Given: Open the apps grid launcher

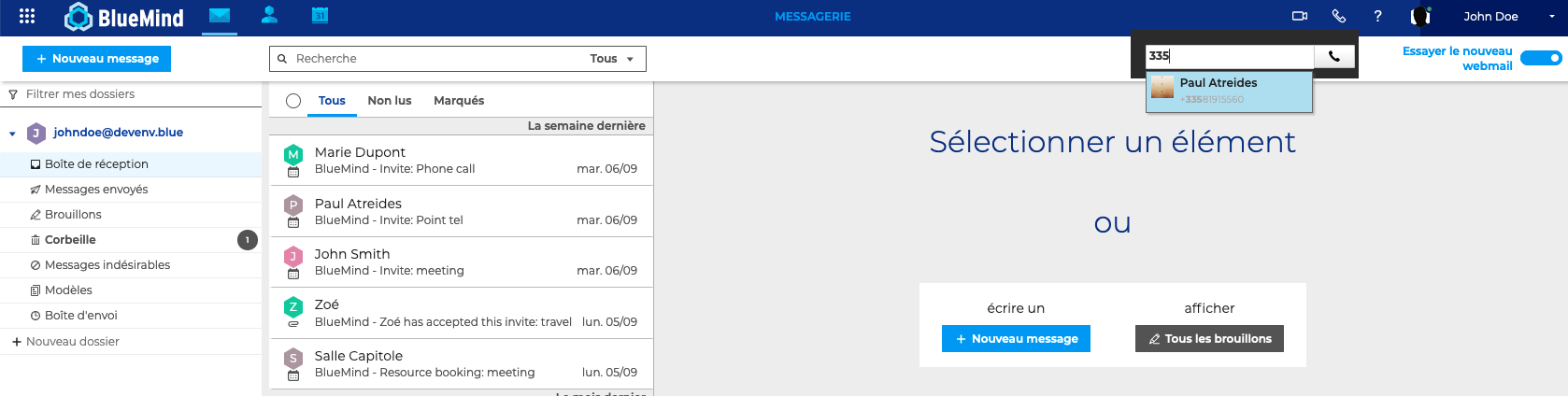Looking at the screenshot, I should (x=27, y=16).
